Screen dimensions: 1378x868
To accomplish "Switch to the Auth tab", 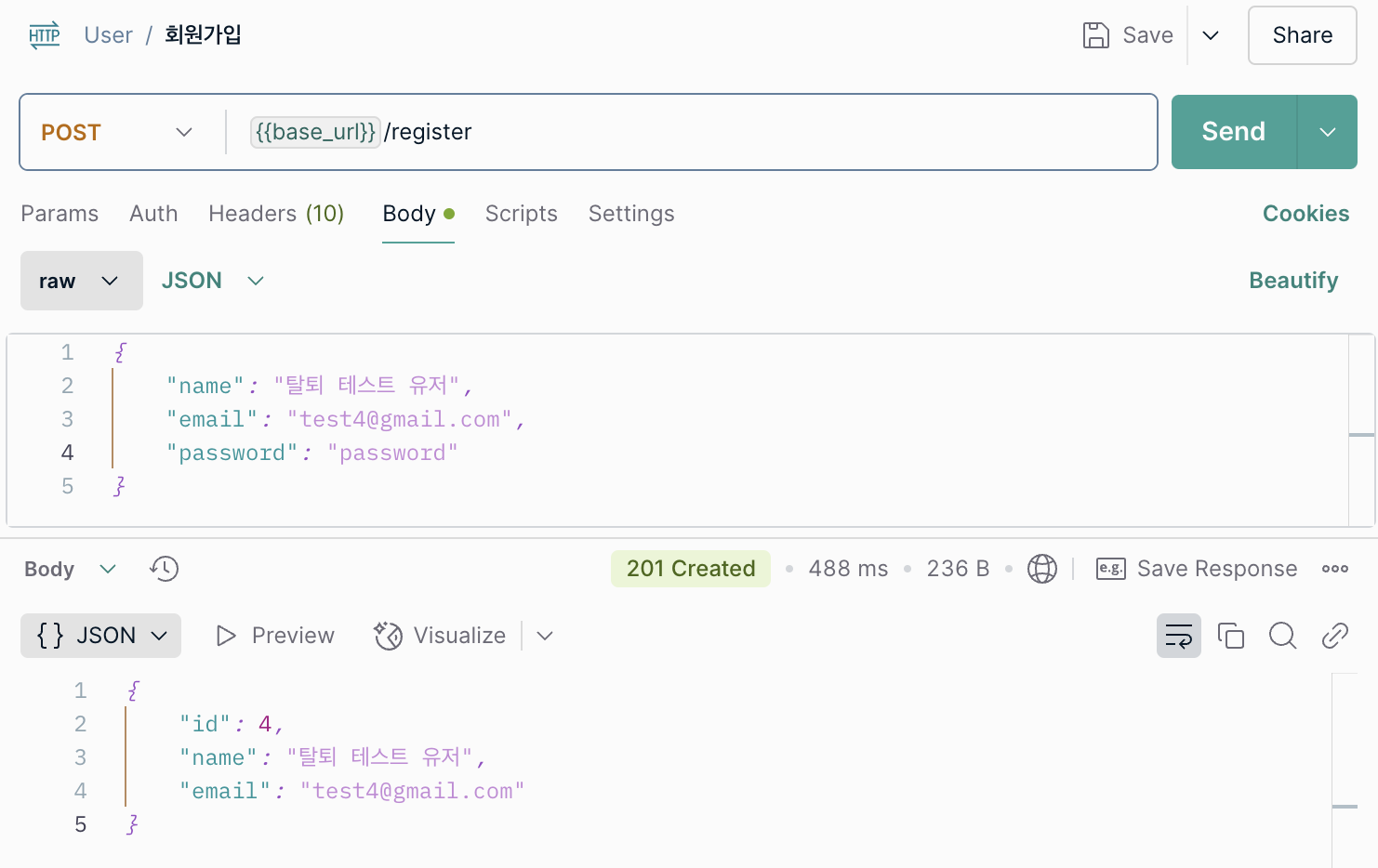I will (x=153, y=214).
